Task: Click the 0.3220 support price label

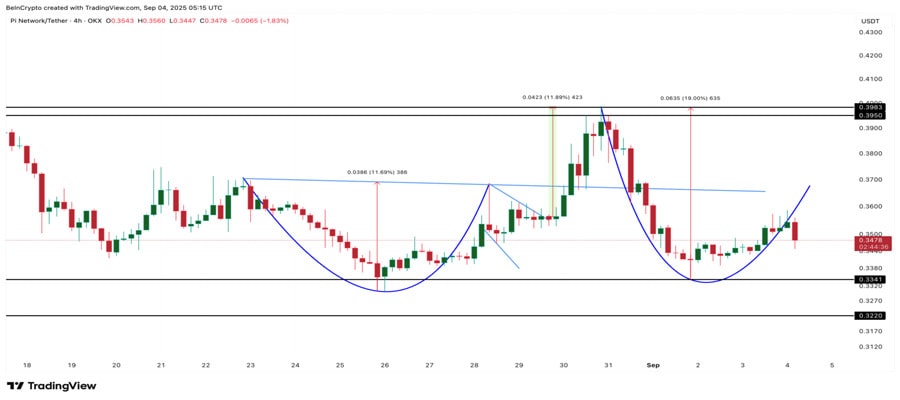Action: 871,315
